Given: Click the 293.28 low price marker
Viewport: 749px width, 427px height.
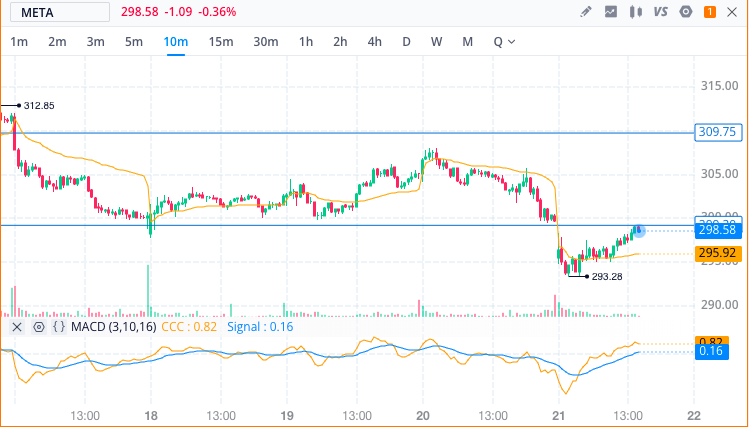Looking at the screenshot, I should tap(607, 277).
